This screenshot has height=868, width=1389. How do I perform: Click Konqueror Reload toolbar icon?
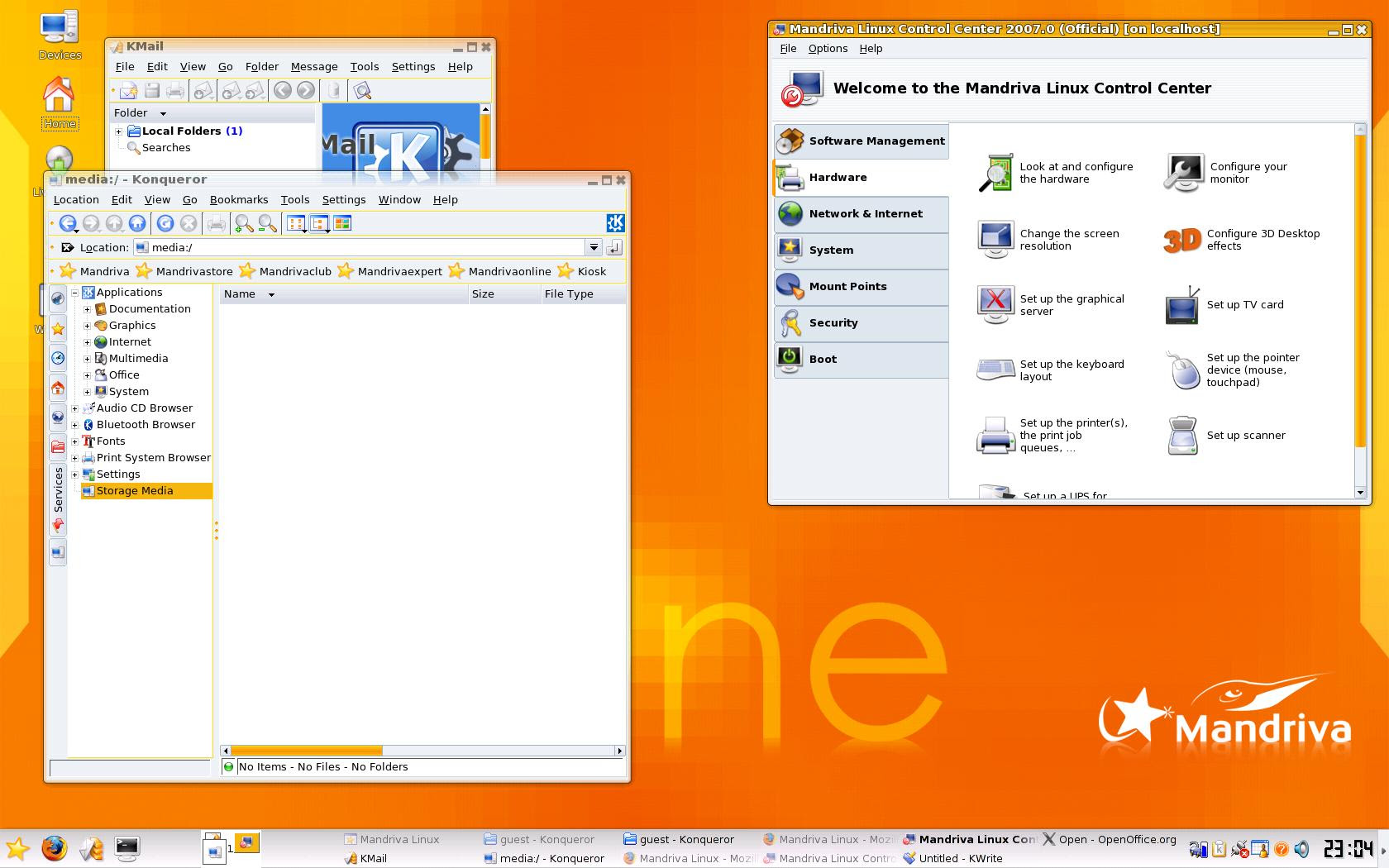click(x=165, y=223)
